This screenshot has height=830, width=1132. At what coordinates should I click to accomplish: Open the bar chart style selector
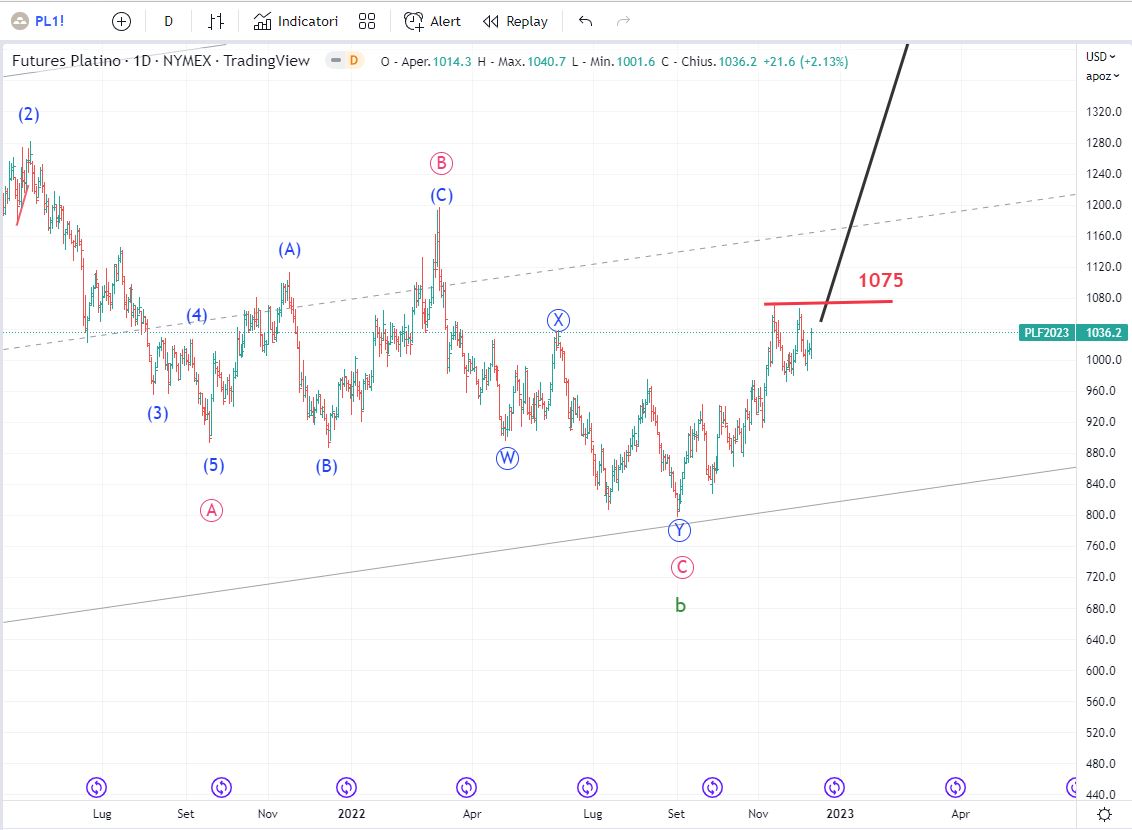216,22
